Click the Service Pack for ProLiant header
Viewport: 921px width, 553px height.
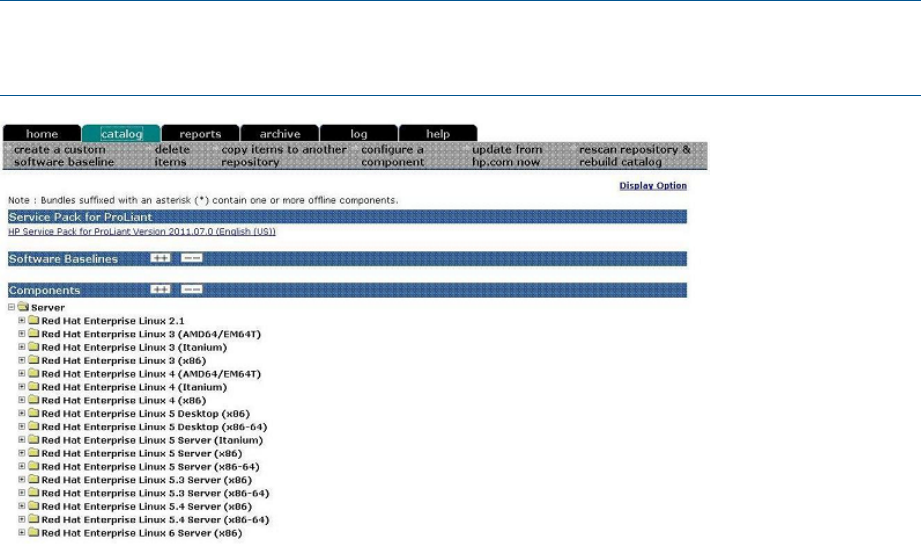[x=347, y=217]
